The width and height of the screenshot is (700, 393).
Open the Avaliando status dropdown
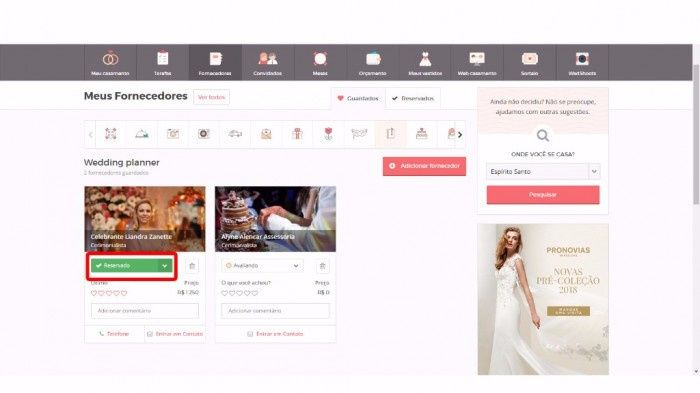click(x=262, y=266)
